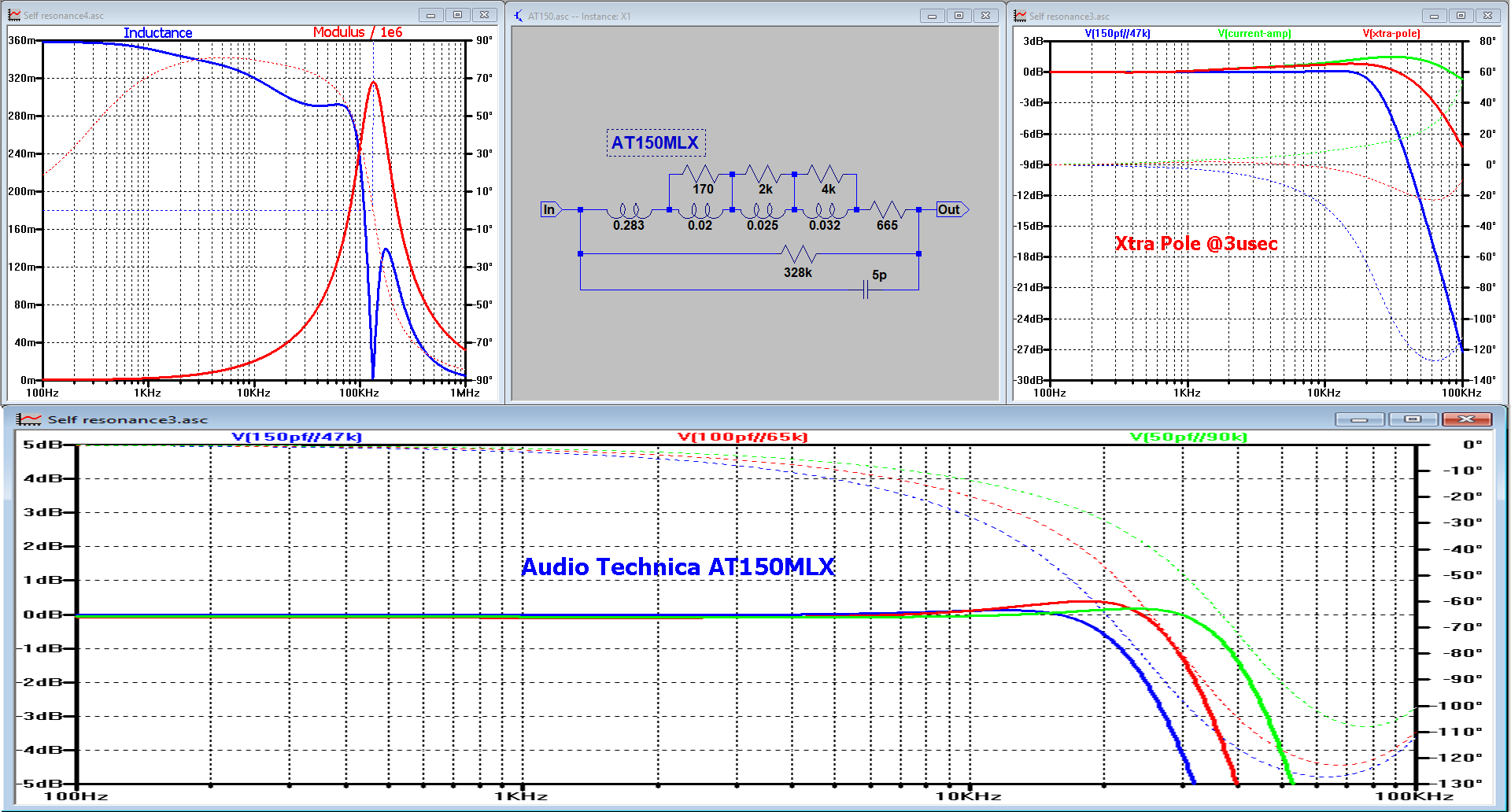Click the bottom Self resonance3.asc window icon

28,419
